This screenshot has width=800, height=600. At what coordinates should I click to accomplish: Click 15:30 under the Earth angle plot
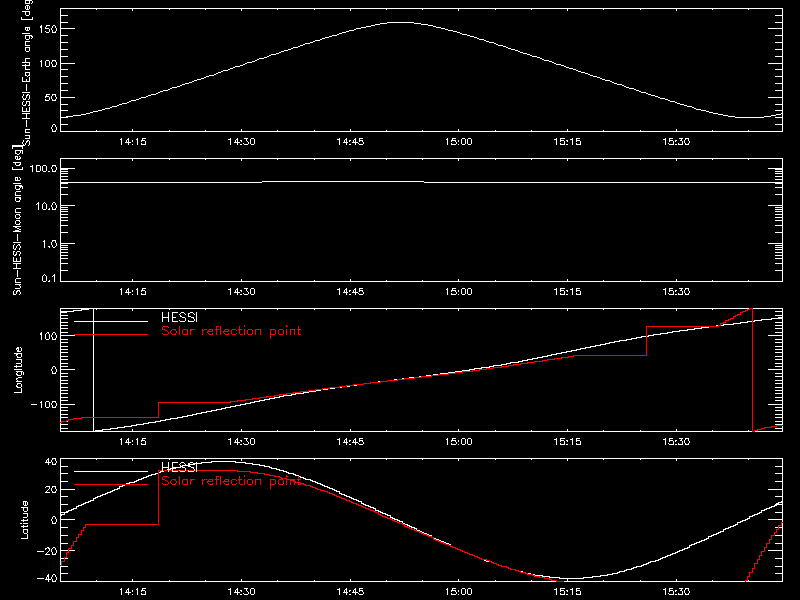[676, 142]
